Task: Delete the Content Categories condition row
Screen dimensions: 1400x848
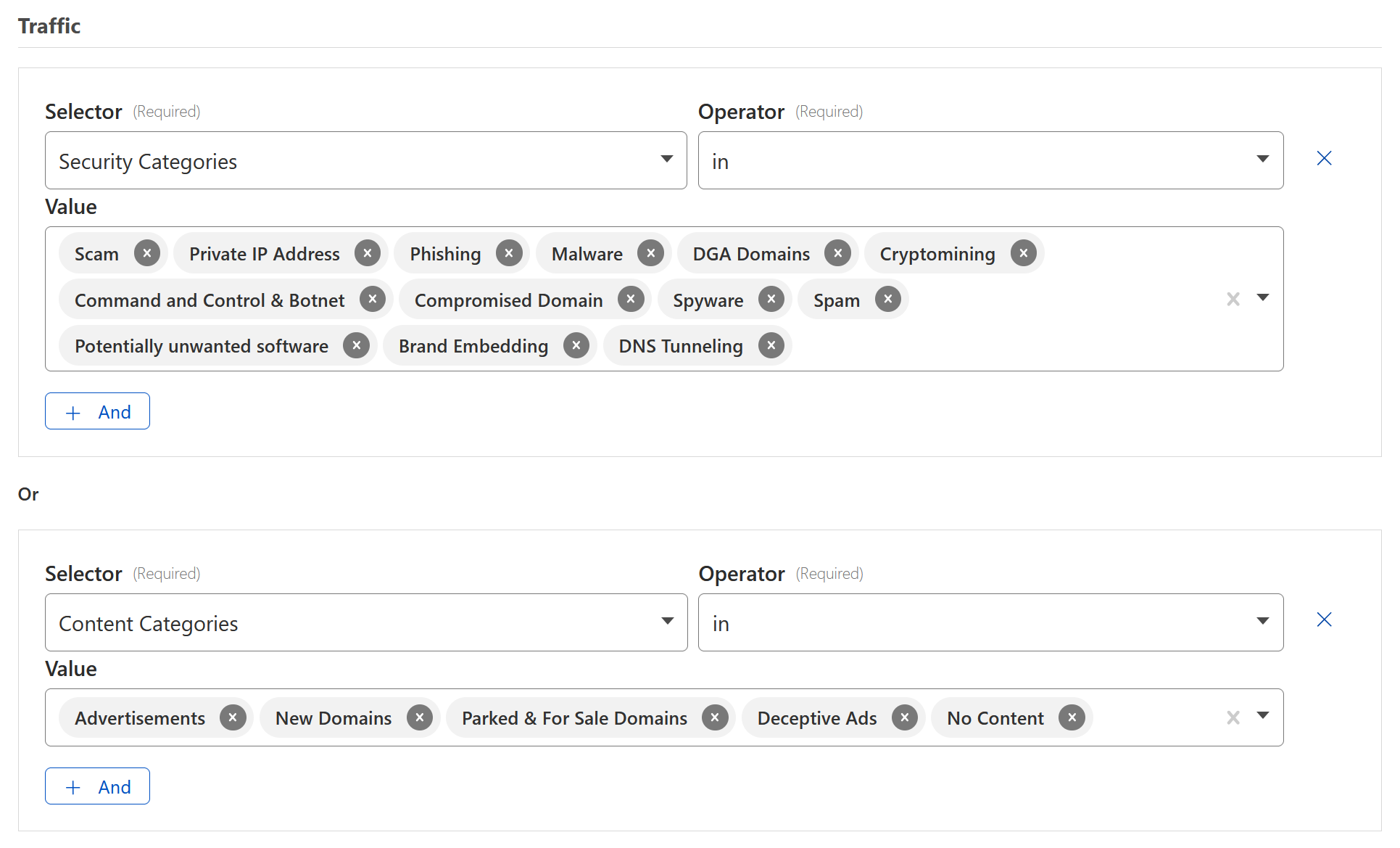Action: (1324, 619)
